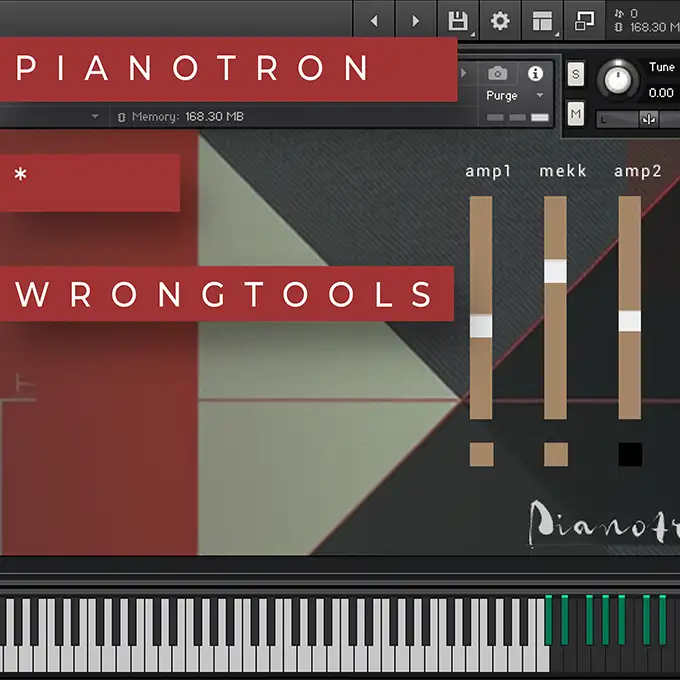Enable the black square under amp2

pyautogui.click(x=629, y=454)
